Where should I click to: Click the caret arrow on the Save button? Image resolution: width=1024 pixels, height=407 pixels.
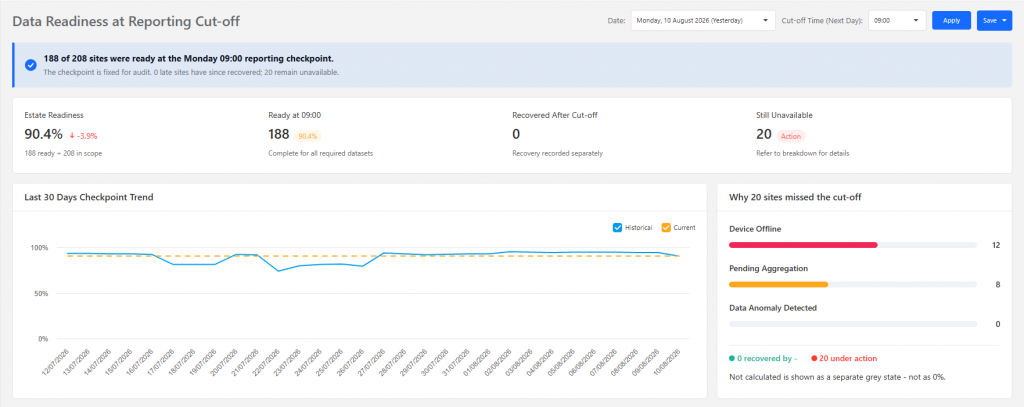point(1004,21)
